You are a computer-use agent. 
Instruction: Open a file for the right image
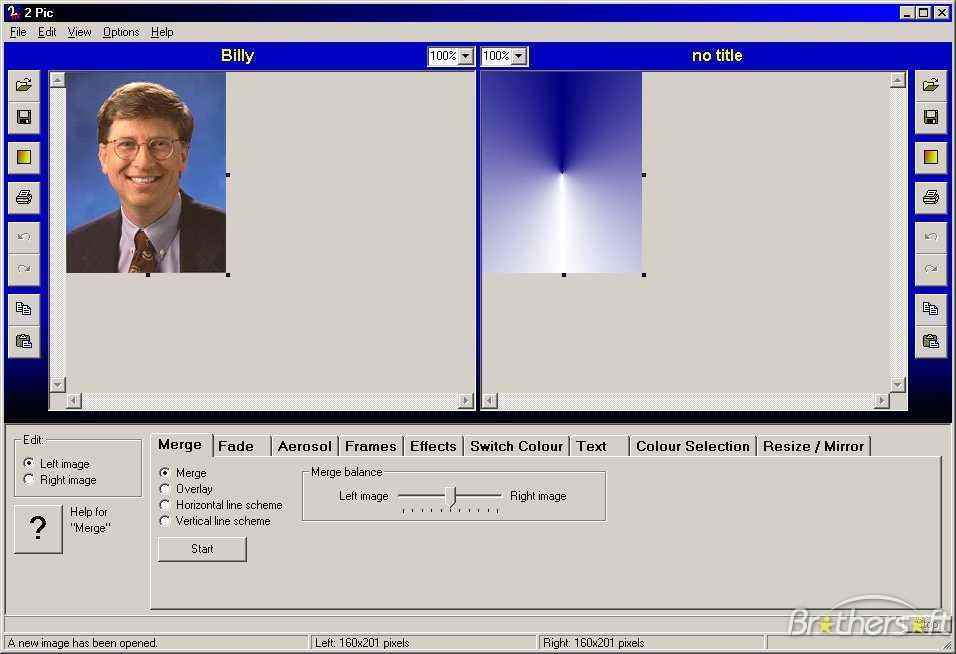[x=930, y=85]
